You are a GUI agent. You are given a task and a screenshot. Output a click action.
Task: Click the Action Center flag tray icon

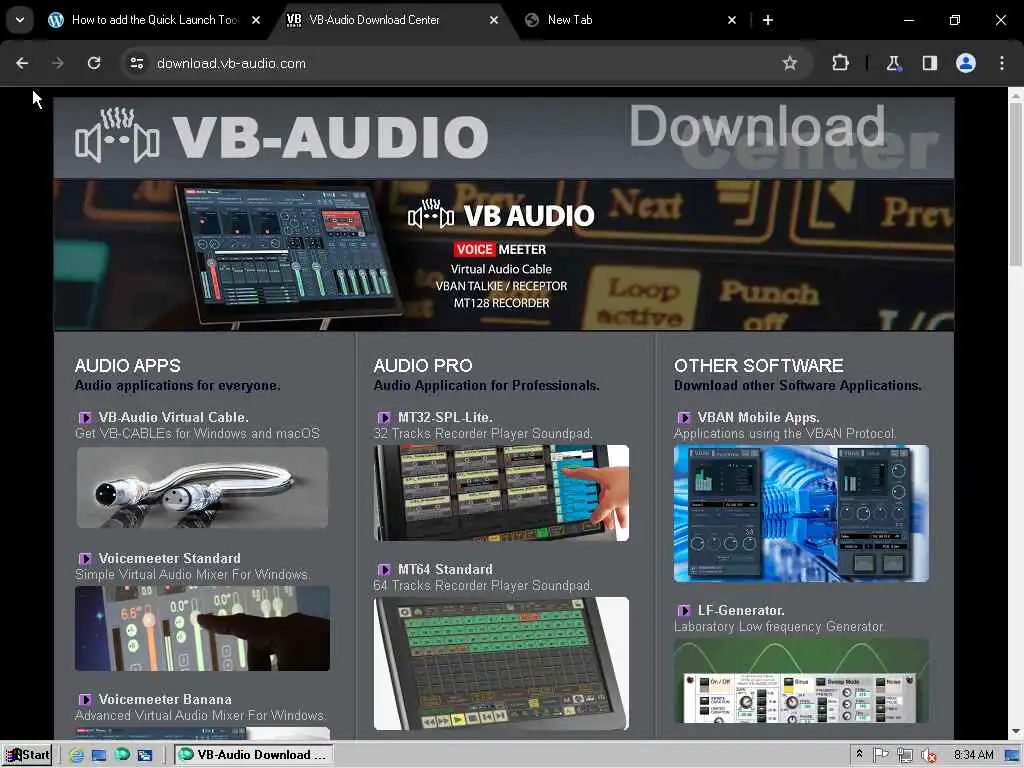click(x=880, y=755)
